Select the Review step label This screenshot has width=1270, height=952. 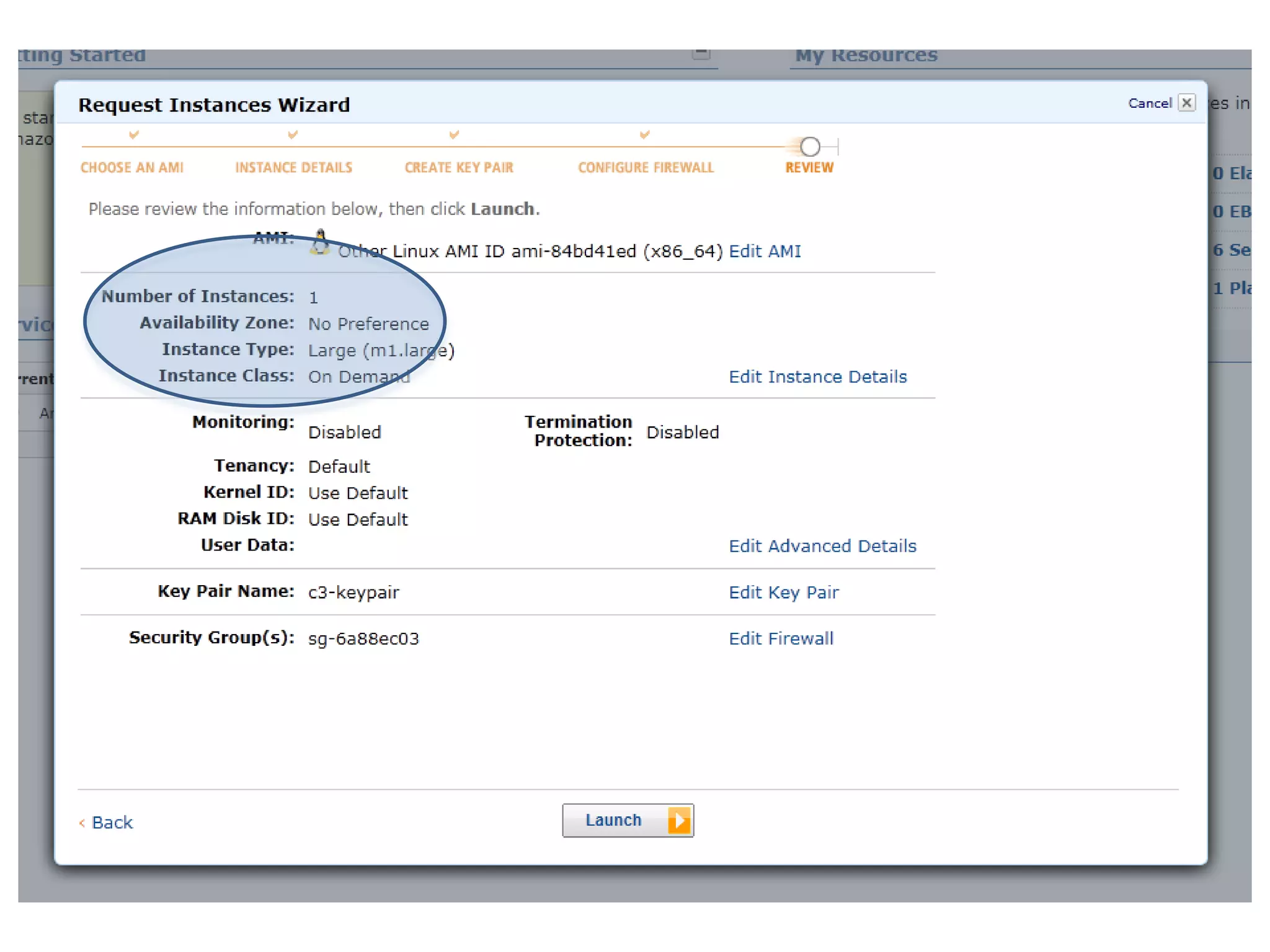809,168
